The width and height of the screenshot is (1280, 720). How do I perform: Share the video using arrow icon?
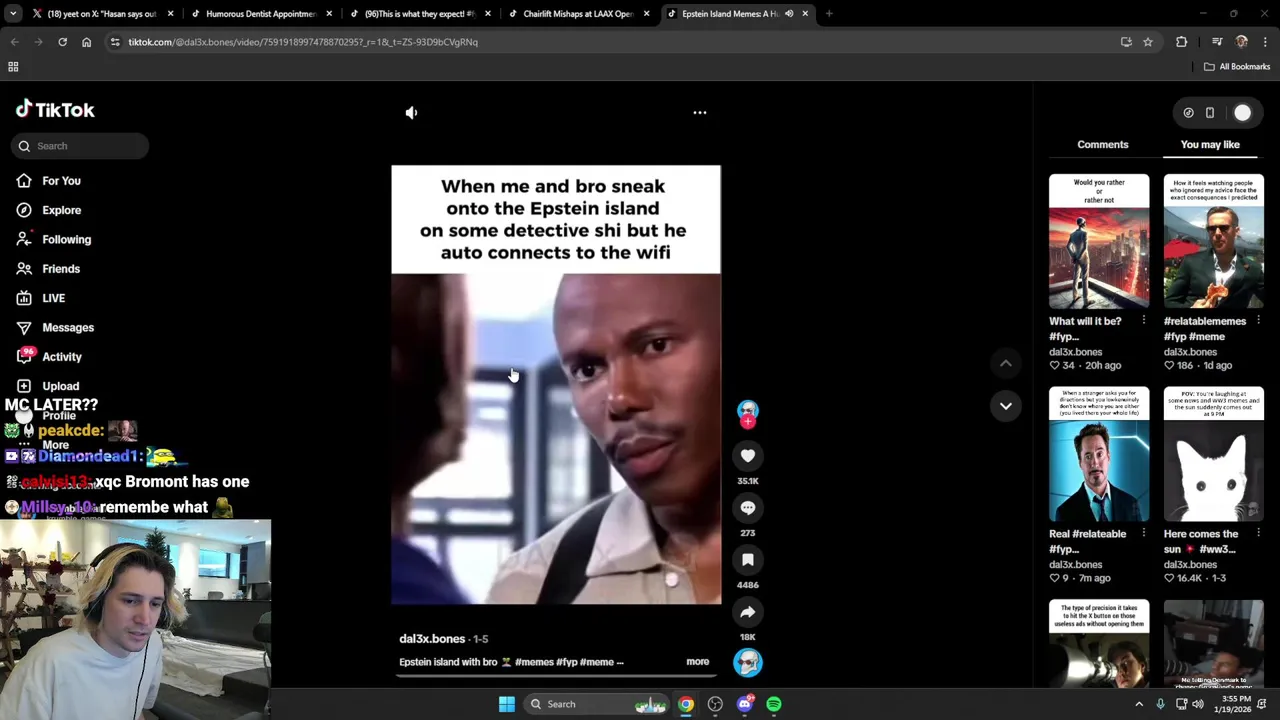coord(748,612)
